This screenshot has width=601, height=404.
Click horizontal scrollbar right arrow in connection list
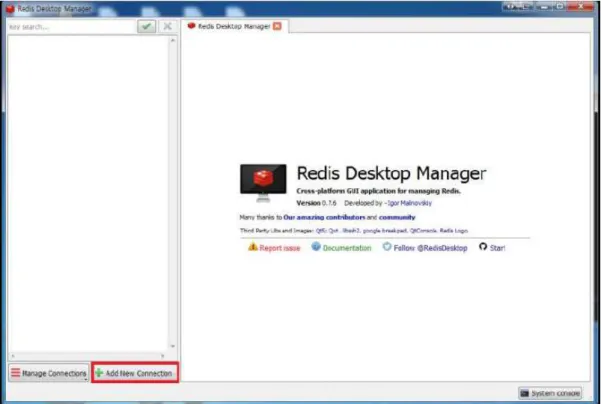coord(163,356)
